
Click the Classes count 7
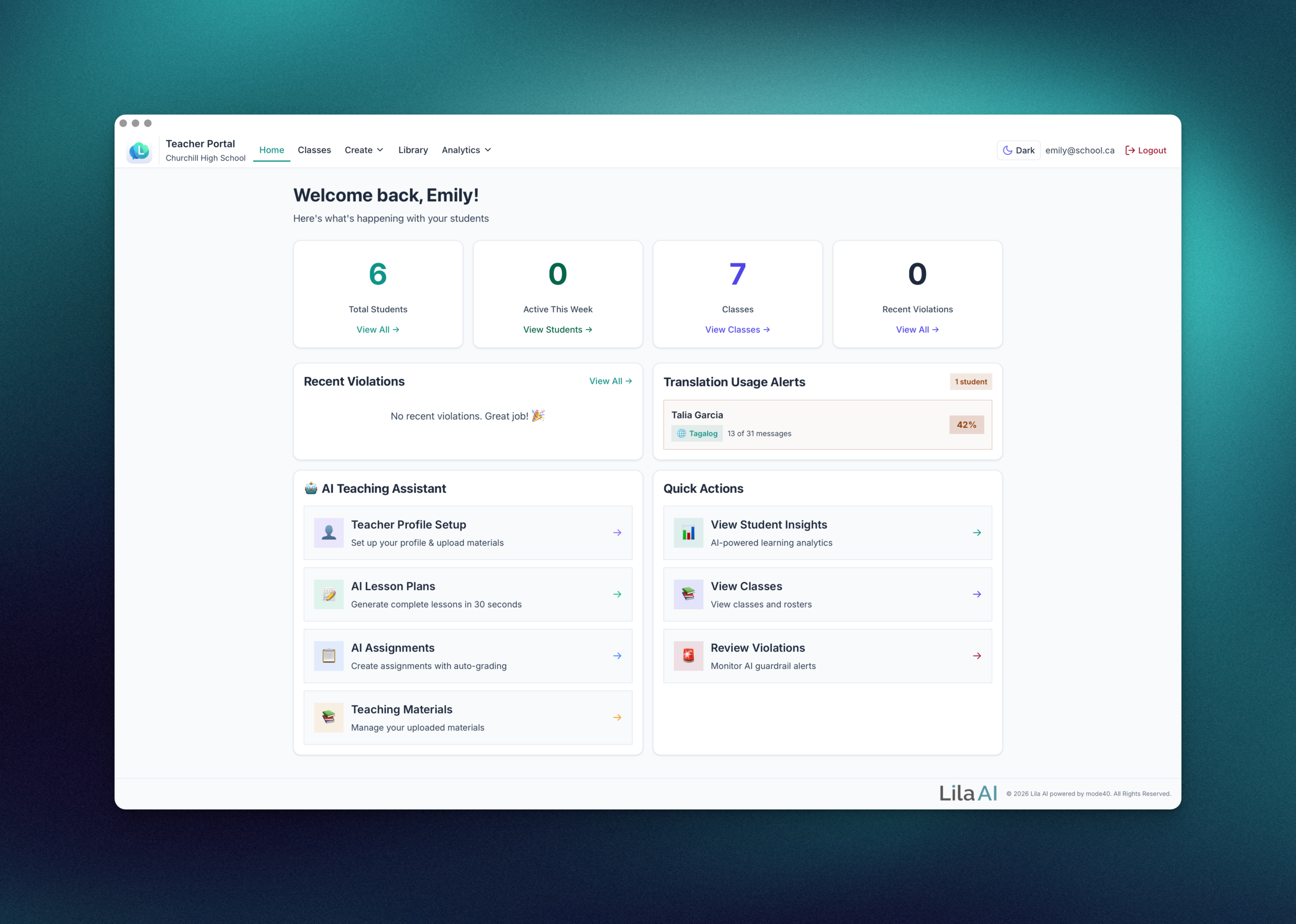(x=737, y=274)
